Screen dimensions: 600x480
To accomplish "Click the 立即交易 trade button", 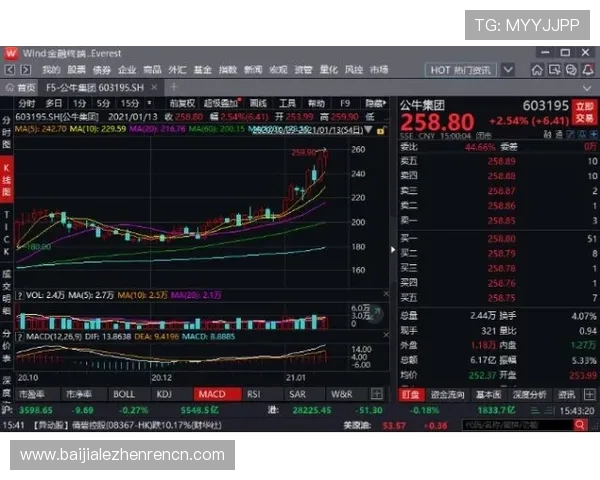I will click(x=585, y=112).
